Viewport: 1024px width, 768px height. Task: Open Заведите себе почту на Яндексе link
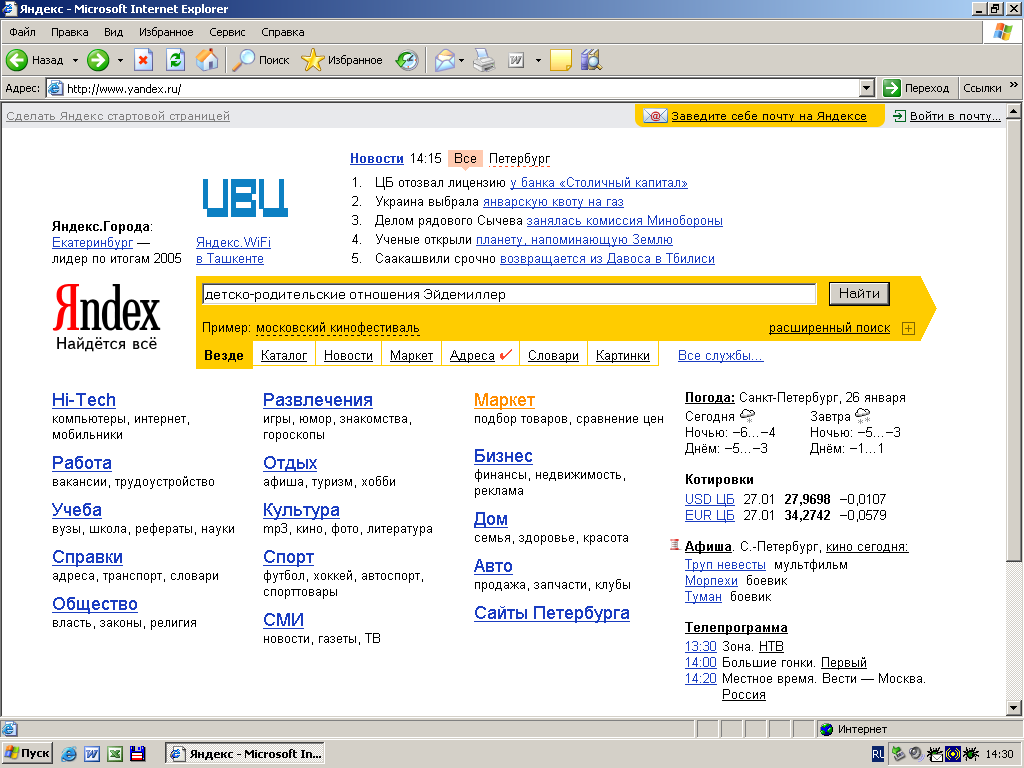769,116
